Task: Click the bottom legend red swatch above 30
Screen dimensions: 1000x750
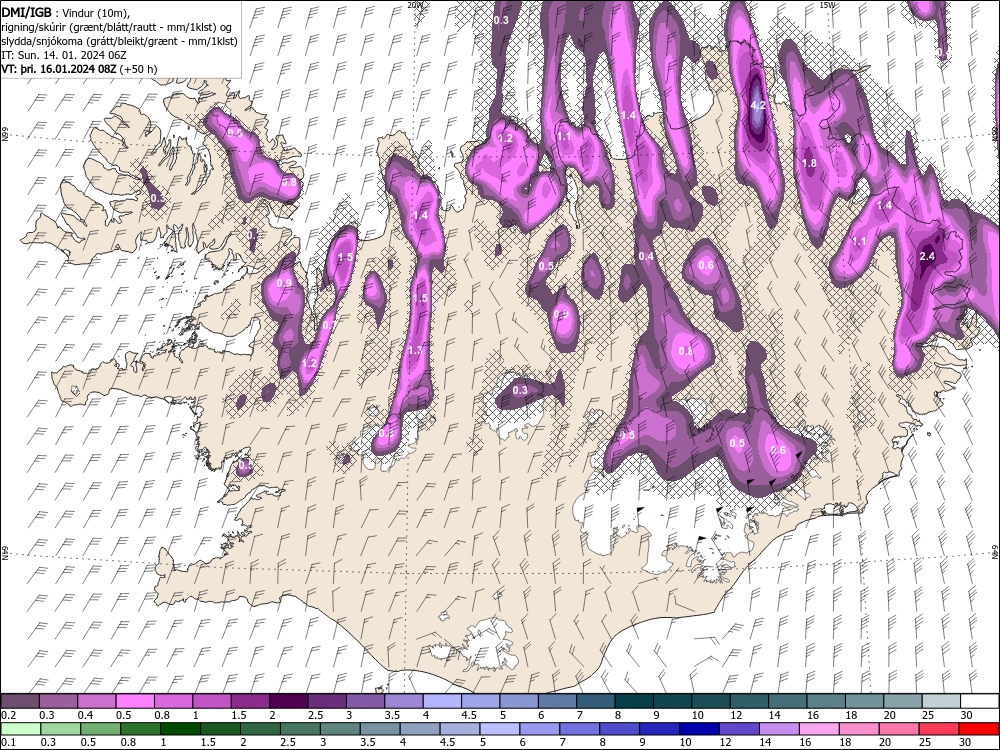Action: click(x=979, y=728)
